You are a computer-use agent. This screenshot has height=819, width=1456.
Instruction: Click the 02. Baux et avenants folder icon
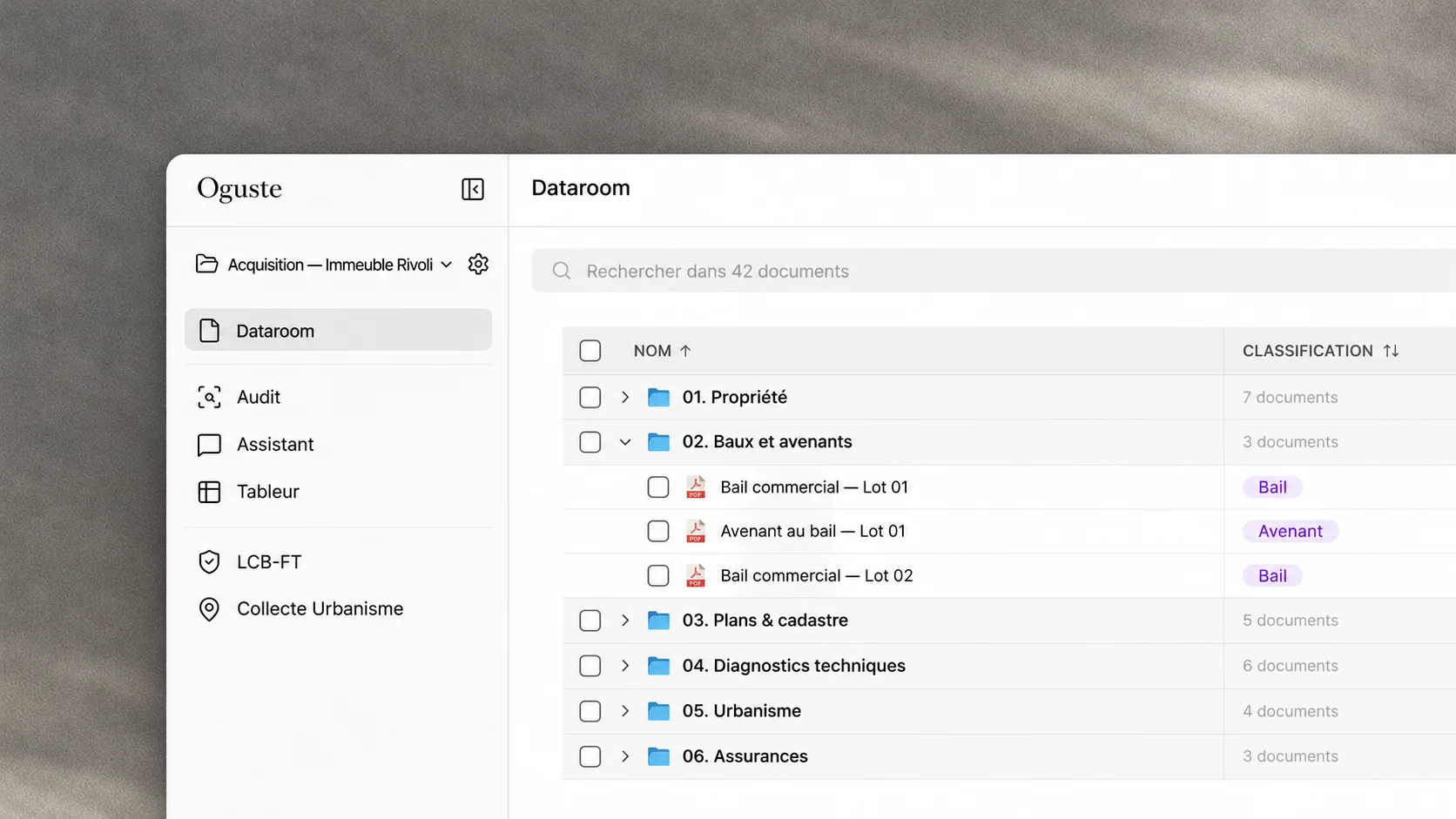[x=659, y=442]
